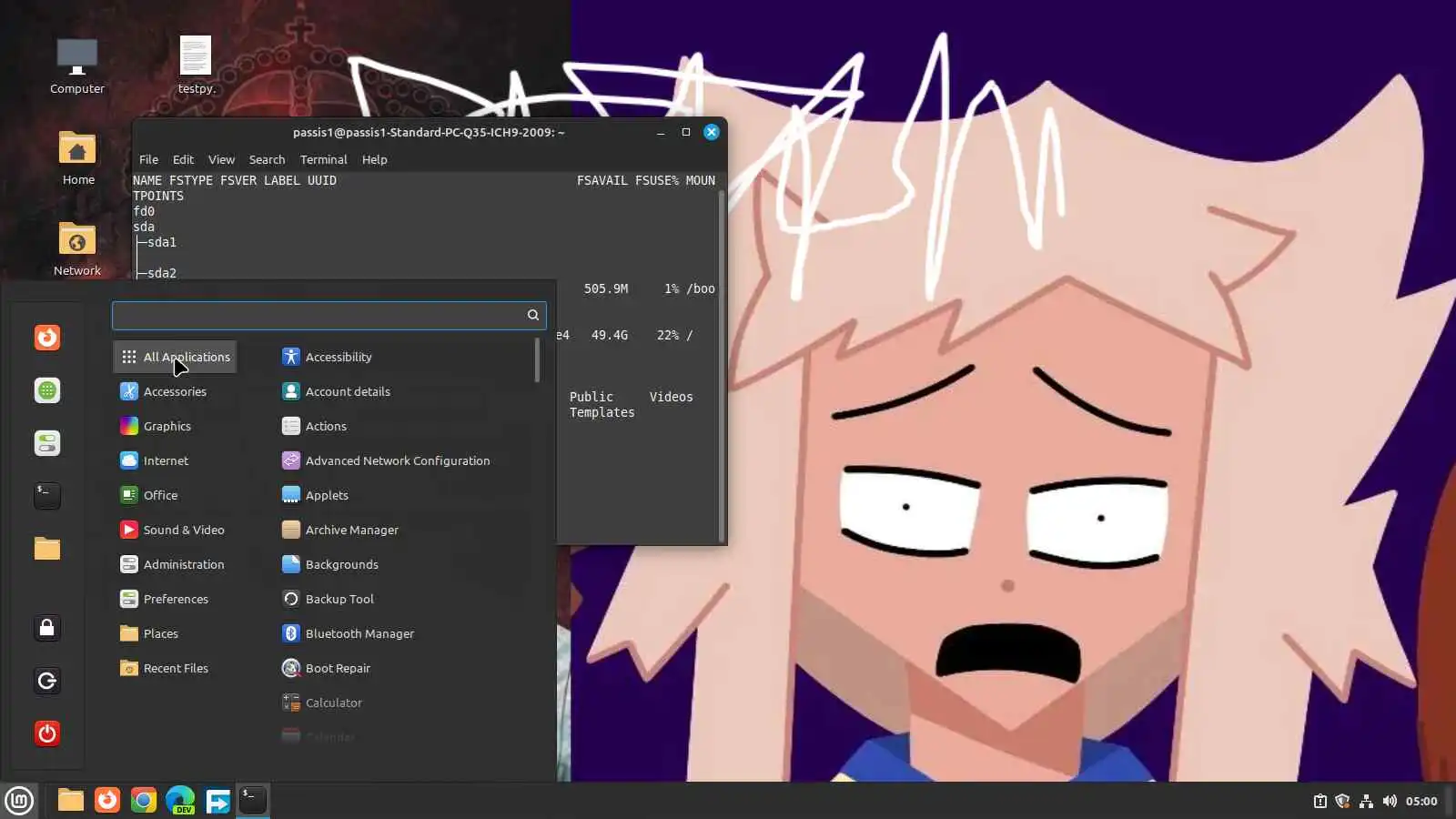Image resolution: width=1456 pixels, height=819 pixels.
Task: Open the terminal's Search menu
Action: pyautogui.click(x=267, y=159)
